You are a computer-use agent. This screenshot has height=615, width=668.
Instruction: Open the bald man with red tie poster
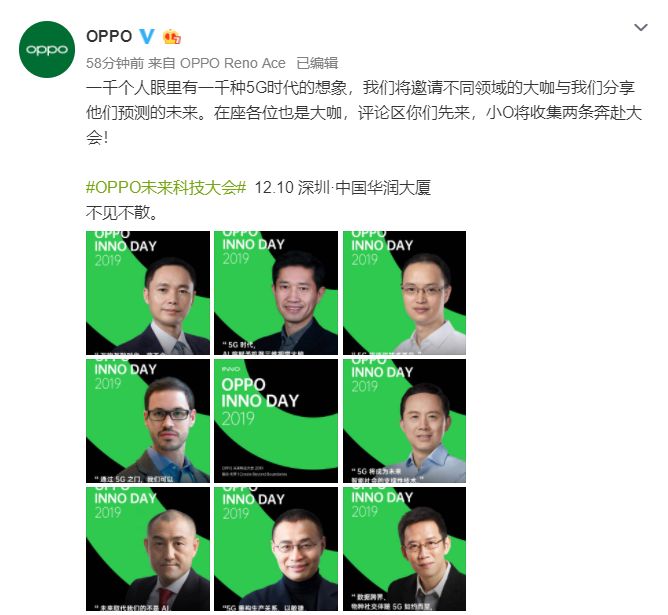coord(148,549)
